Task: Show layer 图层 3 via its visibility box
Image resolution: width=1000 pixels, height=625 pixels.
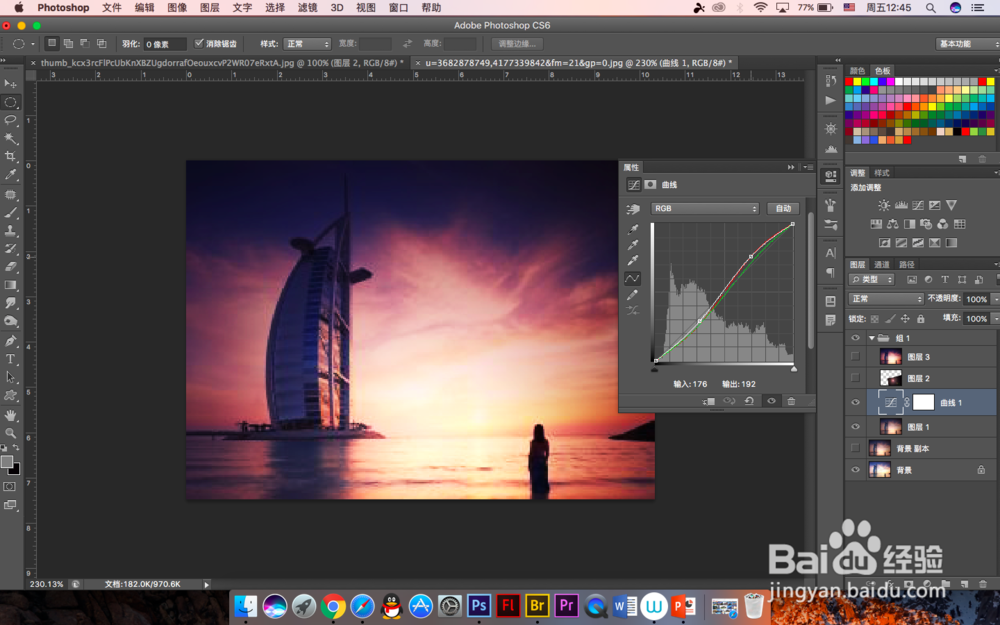Action: tap(855, 357)
